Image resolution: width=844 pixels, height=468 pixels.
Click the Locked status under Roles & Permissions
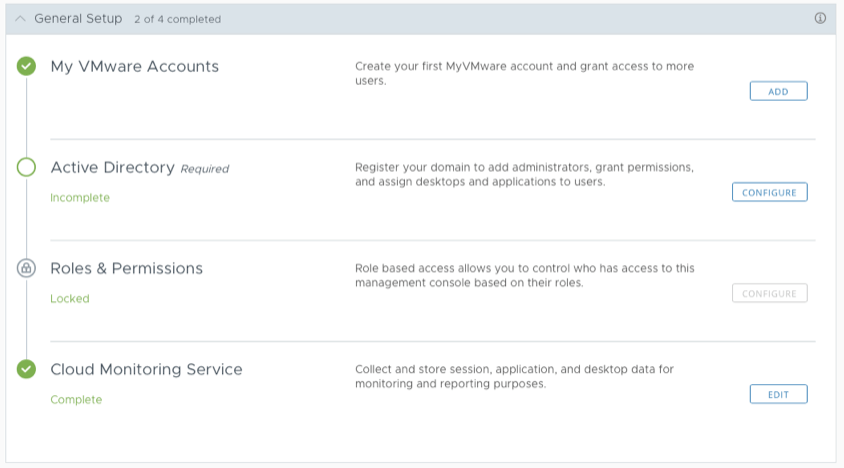pyautogui.click(x=70, y=299)
